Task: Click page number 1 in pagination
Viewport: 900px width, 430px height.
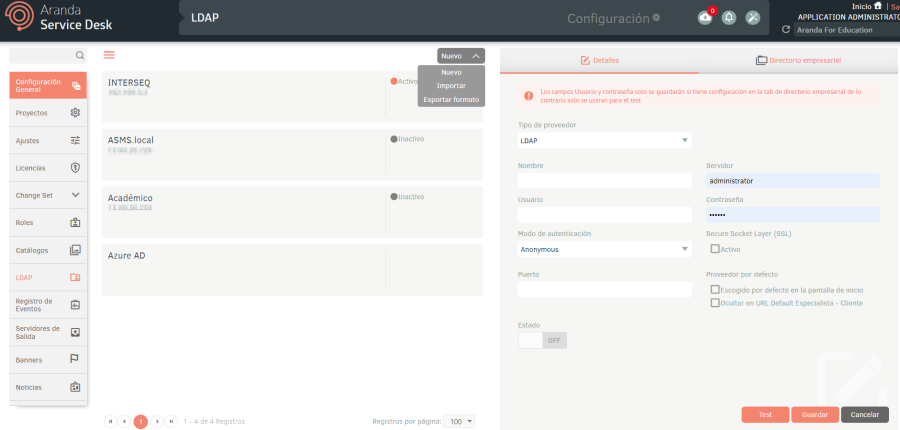Action: pos(141,422)
